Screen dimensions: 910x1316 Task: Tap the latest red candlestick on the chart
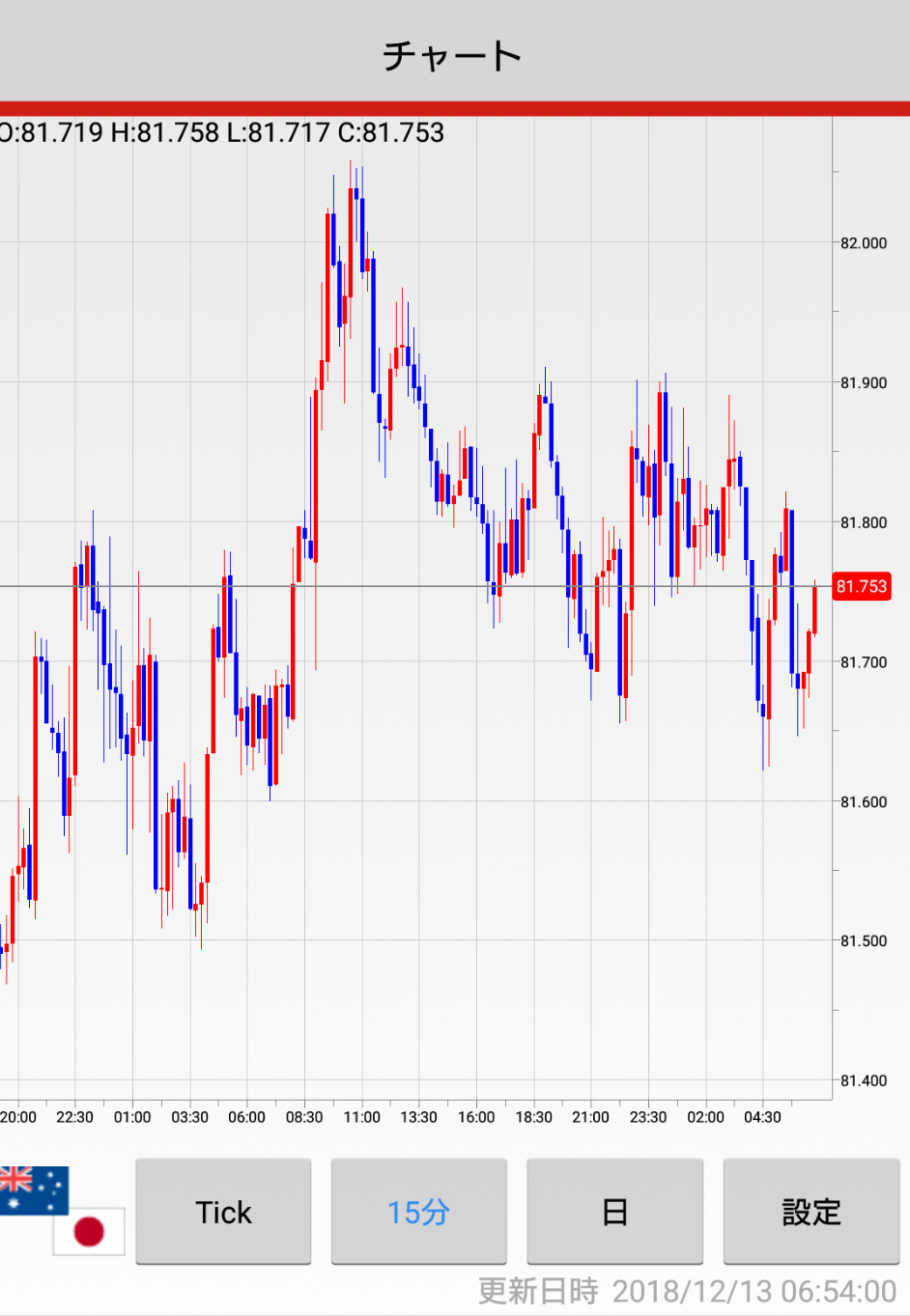[814, 610]
